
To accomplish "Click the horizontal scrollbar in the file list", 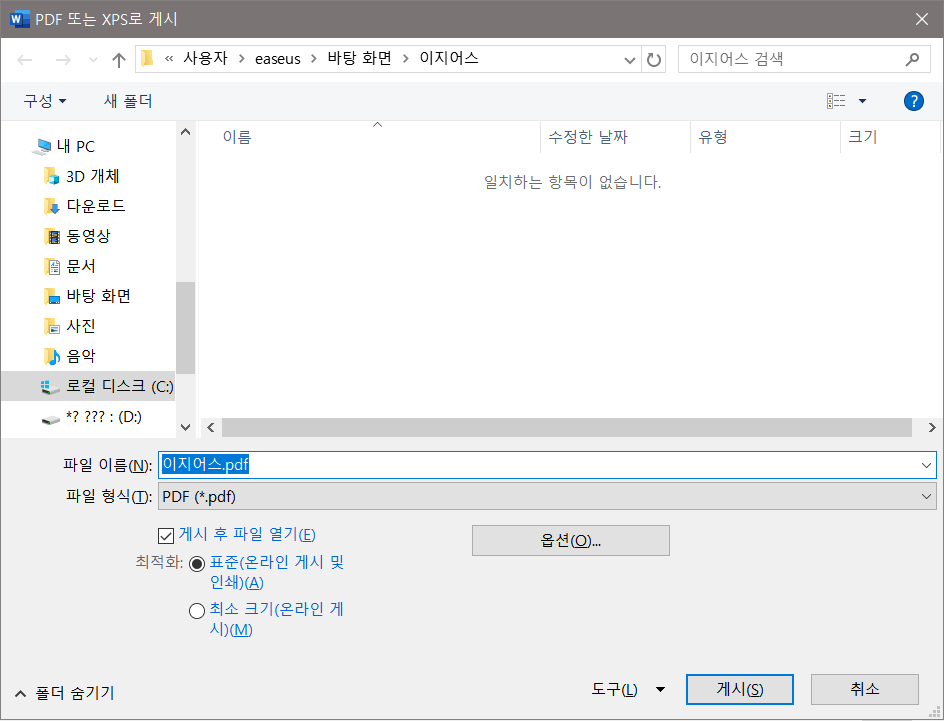I will coord(566,427).
